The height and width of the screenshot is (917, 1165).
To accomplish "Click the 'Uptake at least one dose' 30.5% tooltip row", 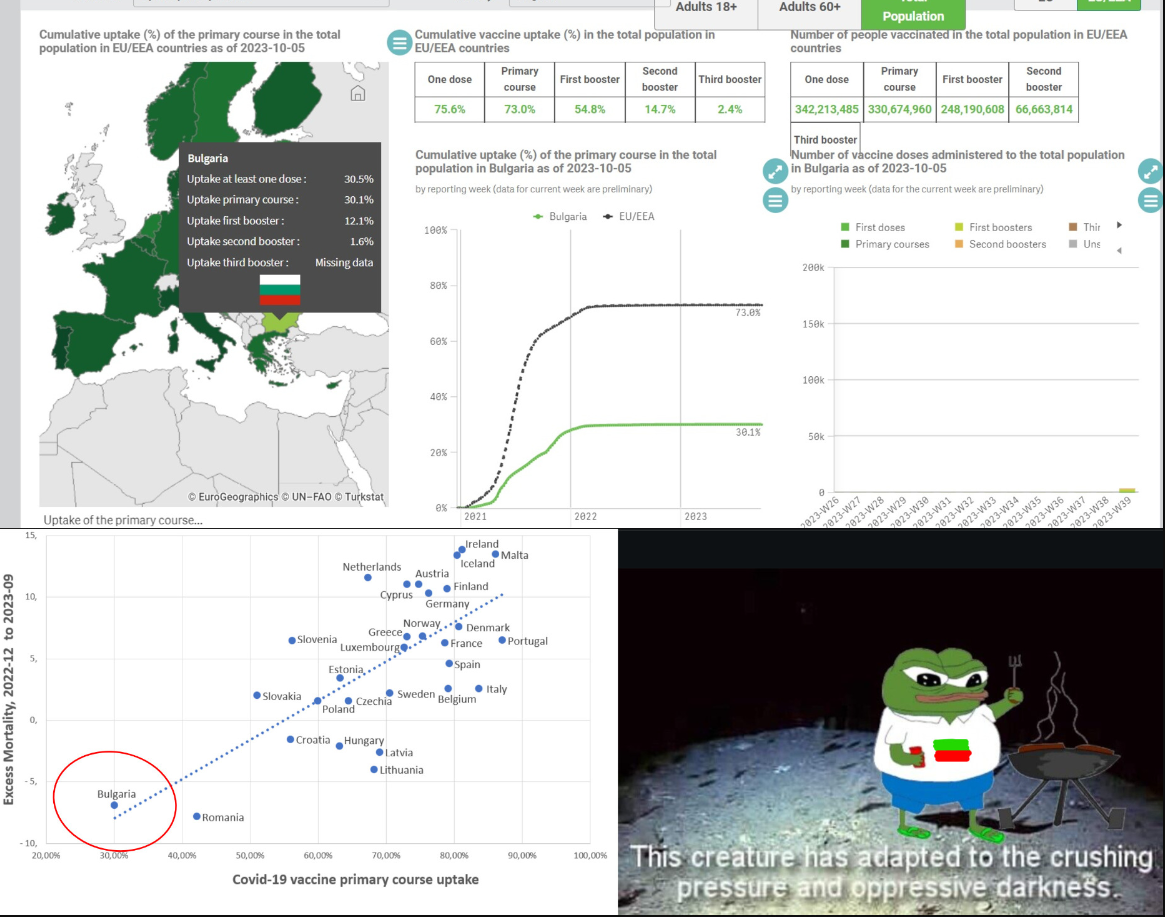I will pos(279,179).
